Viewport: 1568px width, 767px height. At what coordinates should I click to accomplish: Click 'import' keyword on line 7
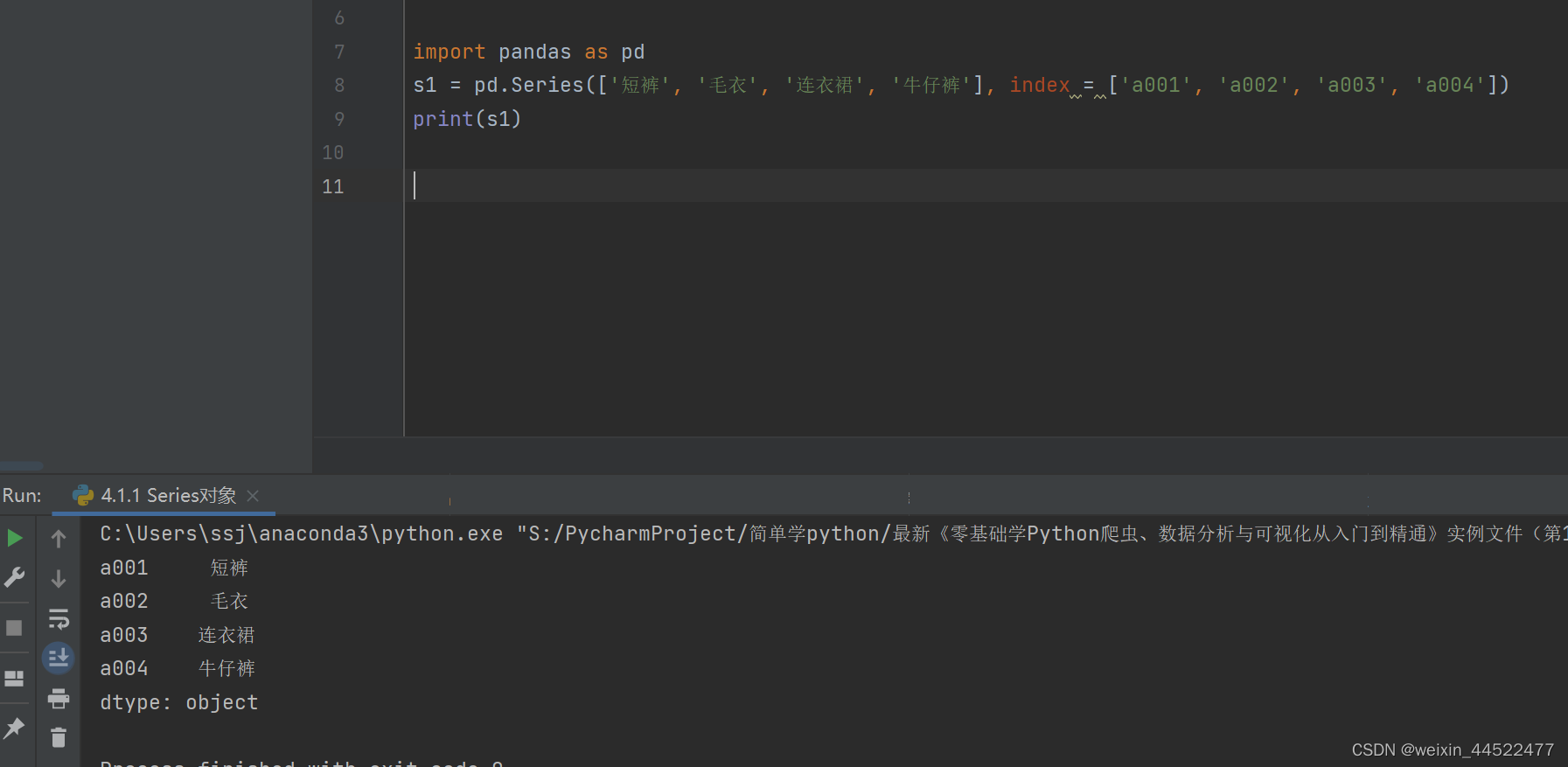(x=449, y=52)
